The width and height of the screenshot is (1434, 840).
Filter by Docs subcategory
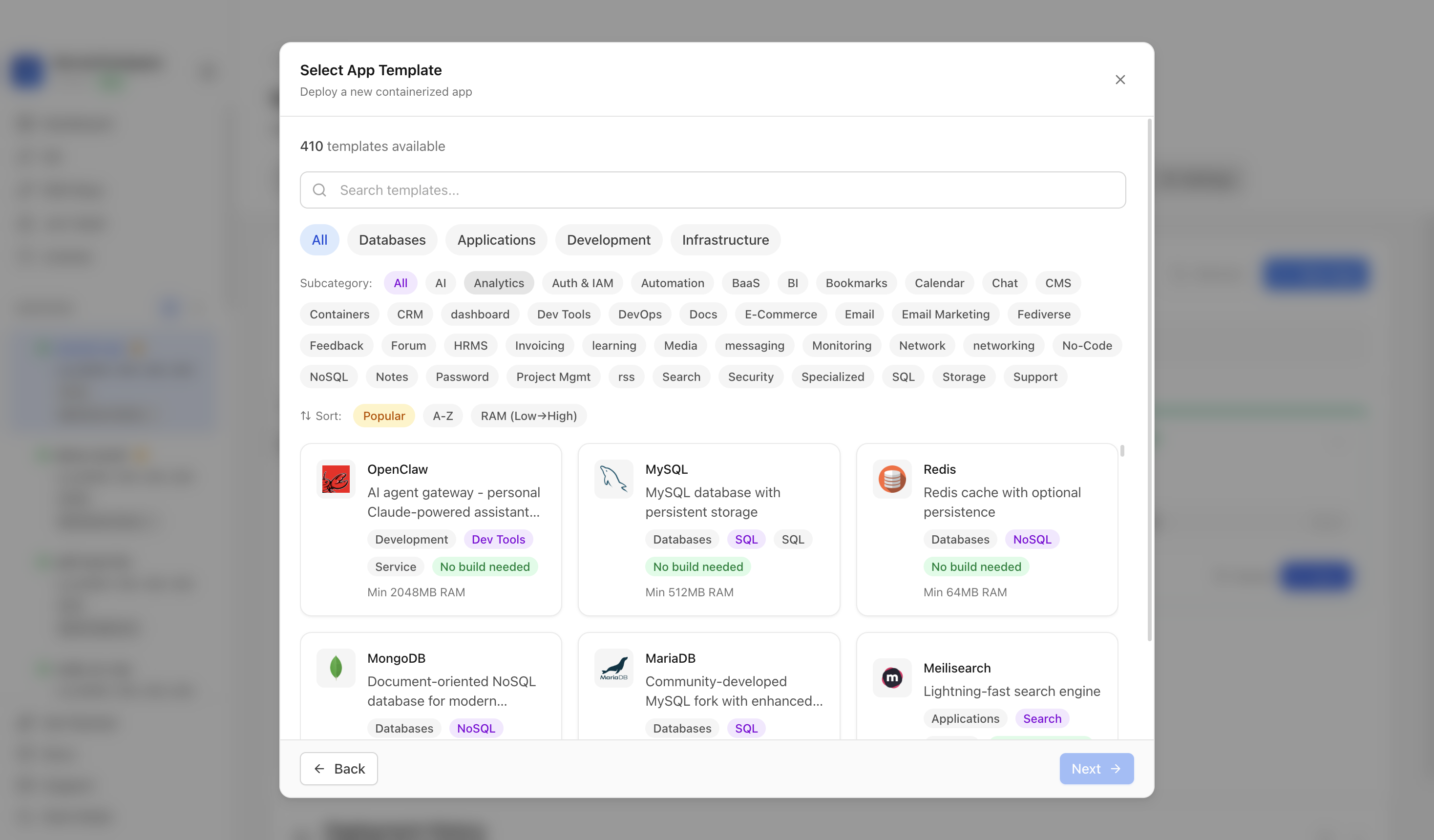click(703, 314)
